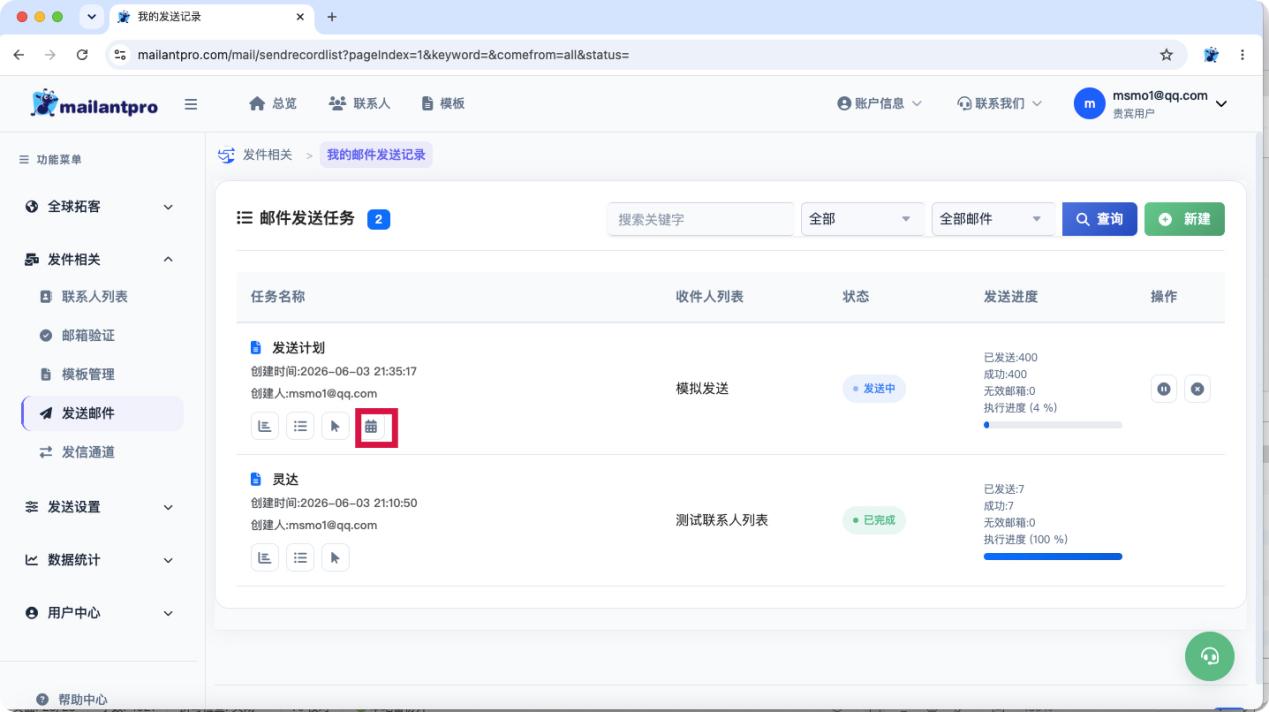Go to 联系人 in top navigation
This screenshot has width=1269, height=712.
click(360, 104)
